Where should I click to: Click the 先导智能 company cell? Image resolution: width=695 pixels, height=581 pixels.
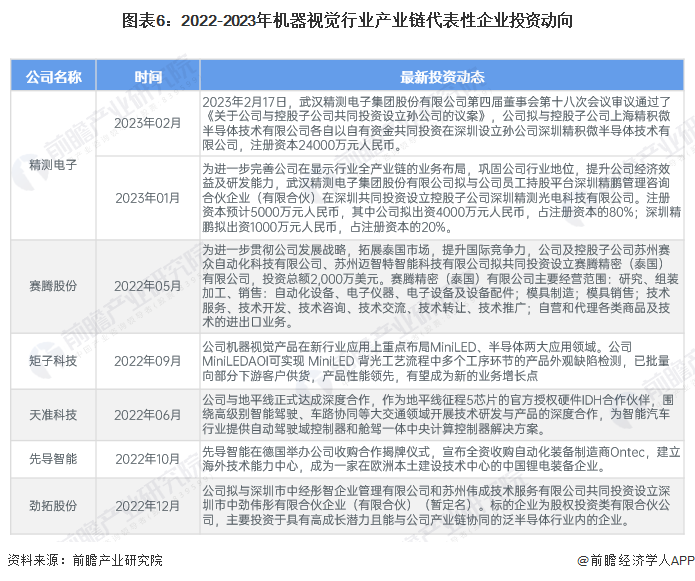click(x=53, y=459)
